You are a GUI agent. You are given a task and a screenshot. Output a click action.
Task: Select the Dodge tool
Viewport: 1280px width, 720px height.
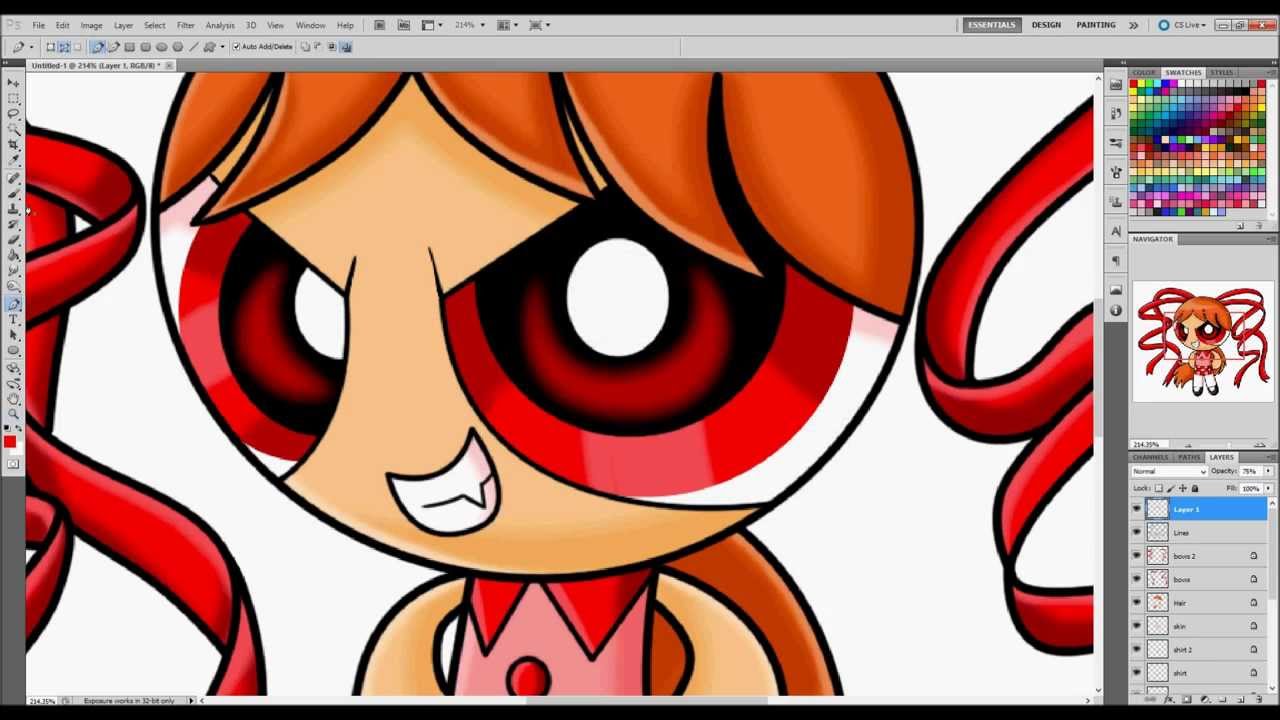pyautogui.click(x=14, y=285)
